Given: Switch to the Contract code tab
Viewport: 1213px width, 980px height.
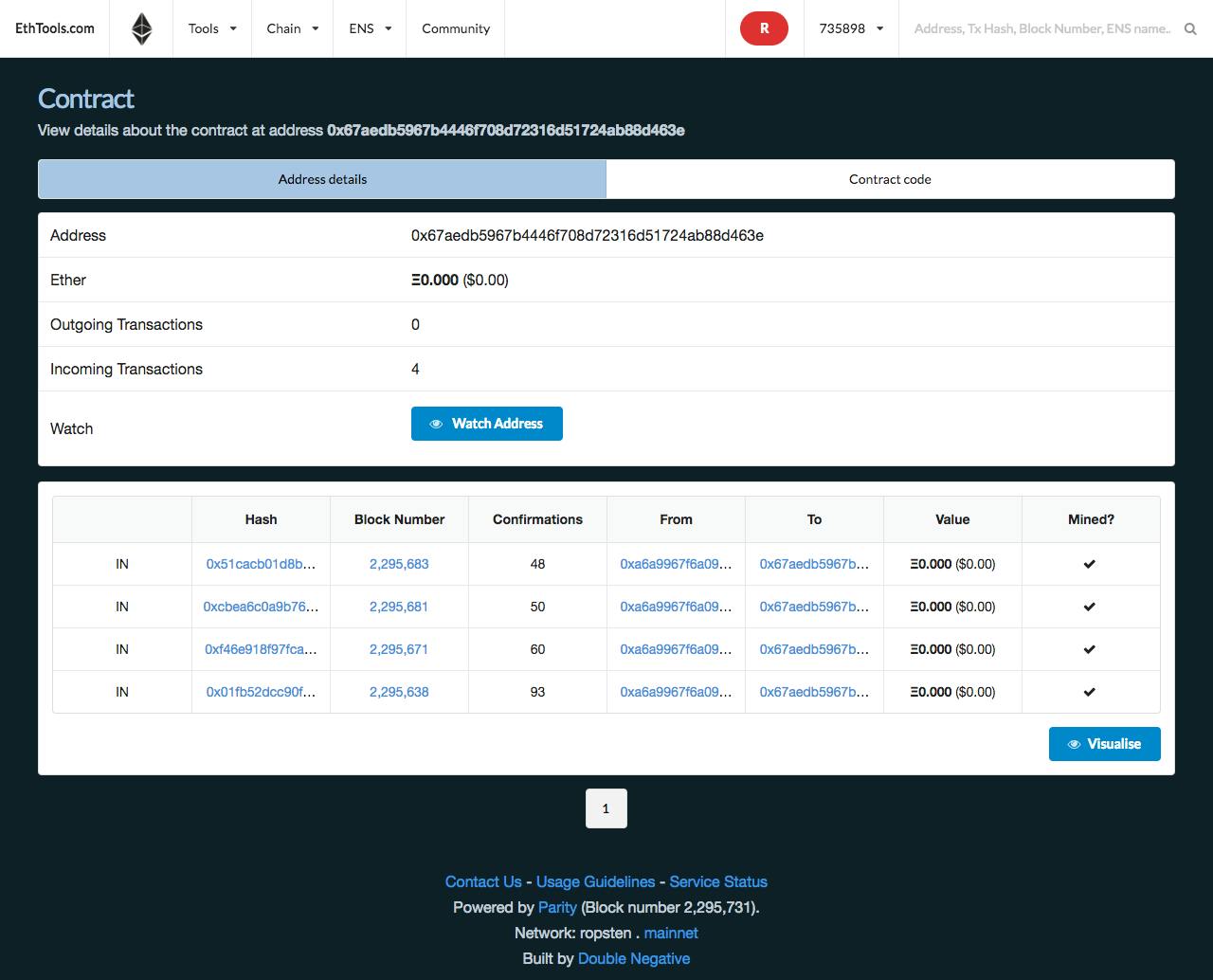Looking at the screenshot, I should tap(890, 179).
